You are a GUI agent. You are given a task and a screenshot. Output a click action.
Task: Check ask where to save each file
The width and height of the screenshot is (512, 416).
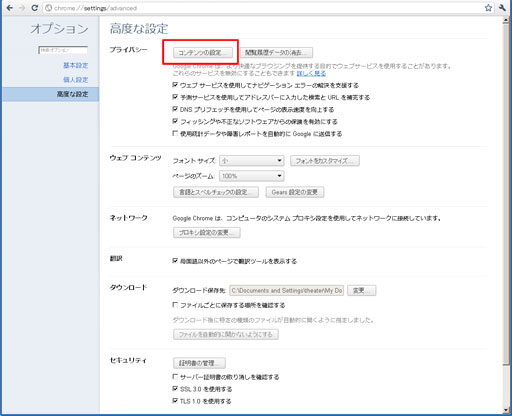175,305
